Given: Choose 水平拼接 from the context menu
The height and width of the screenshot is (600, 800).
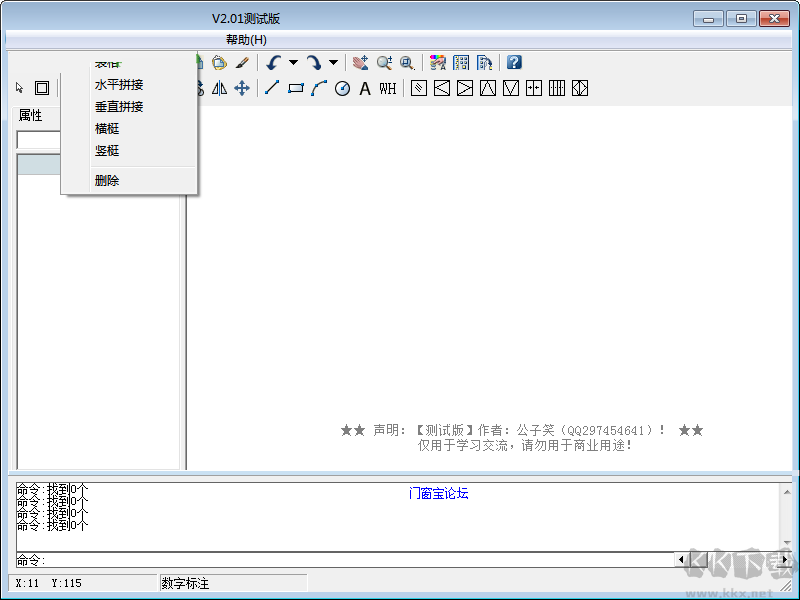Looking at the screenshot, I should click(119, 85).
